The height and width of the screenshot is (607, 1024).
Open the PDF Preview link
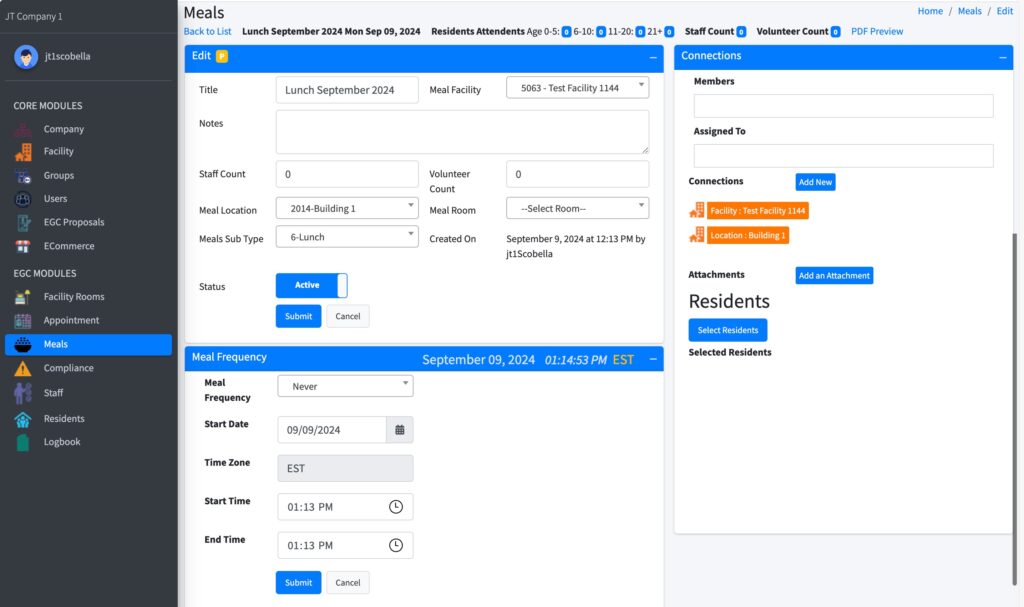(876, 32)
